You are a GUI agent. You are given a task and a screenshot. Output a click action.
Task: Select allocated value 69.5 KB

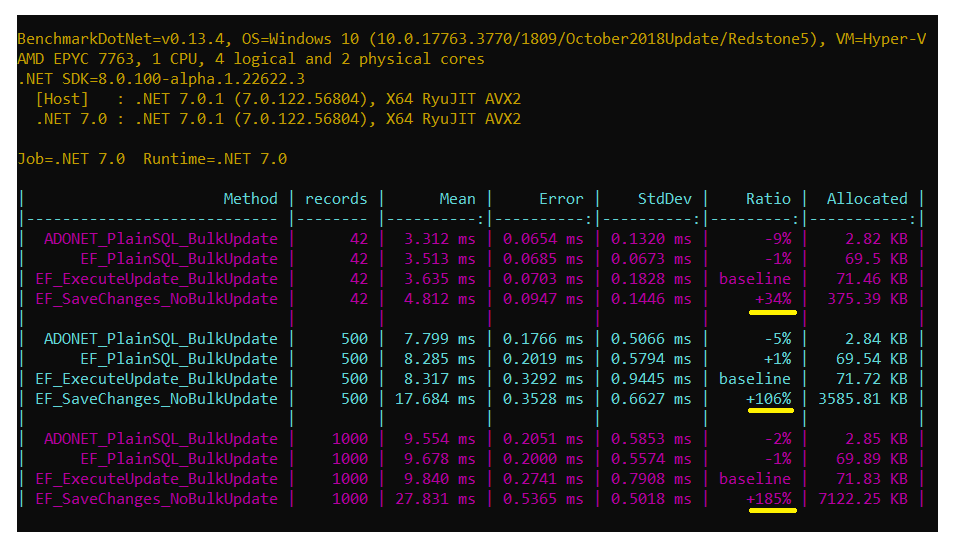[877, 259]
